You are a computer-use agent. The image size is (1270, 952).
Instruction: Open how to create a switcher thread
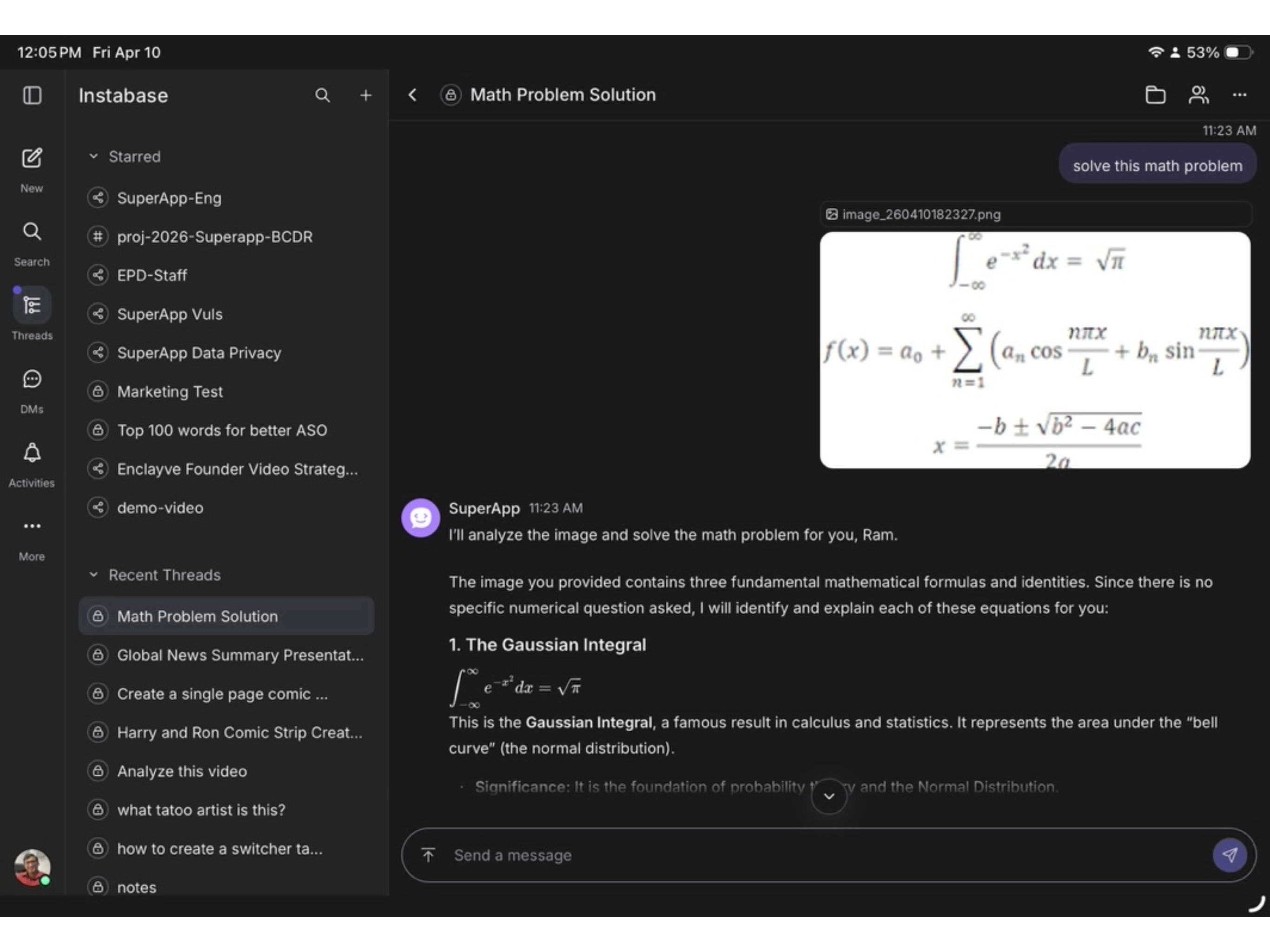click(226, 849)
